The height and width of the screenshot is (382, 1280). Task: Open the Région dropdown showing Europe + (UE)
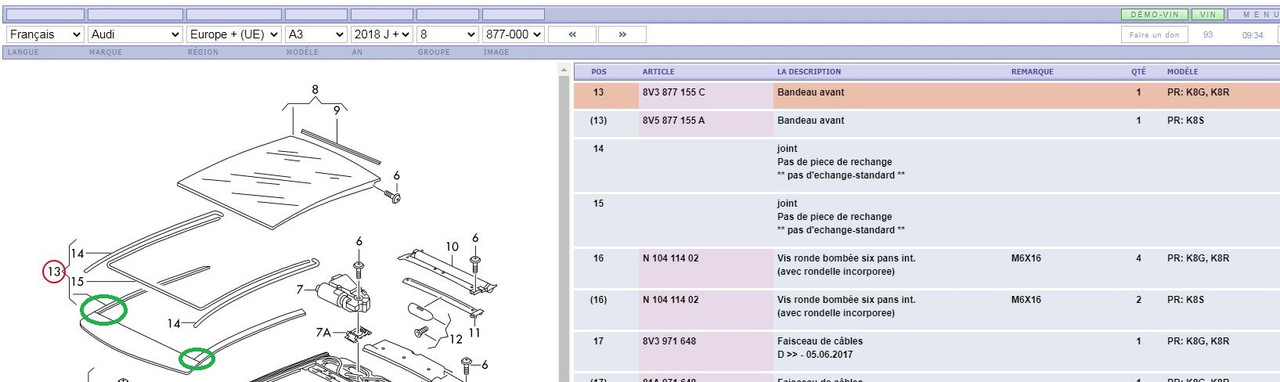[234, 34]
